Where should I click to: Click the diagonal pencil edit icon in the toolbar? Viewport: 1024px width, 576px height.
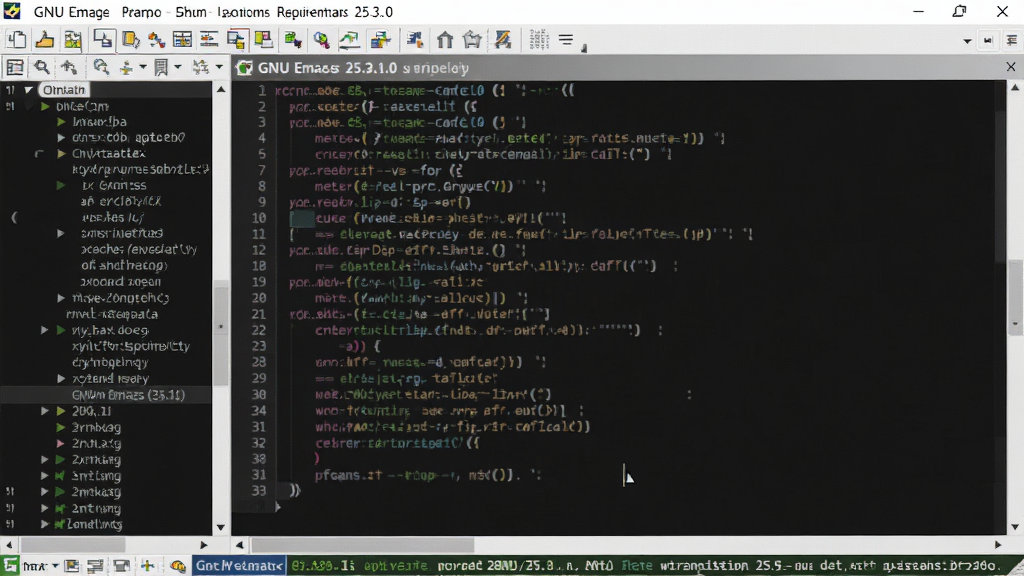point(502,40)
